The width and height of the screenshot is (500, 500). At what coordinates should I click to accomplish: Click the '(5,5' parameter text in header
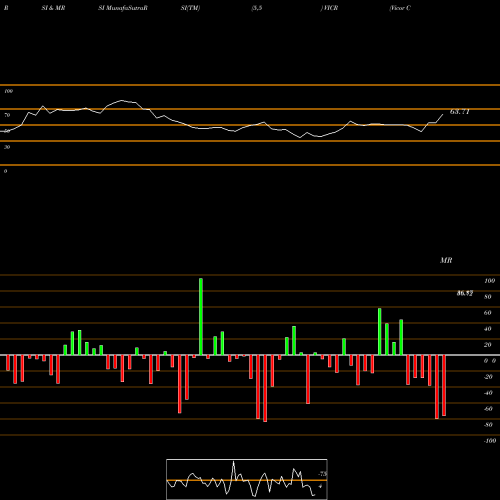pos(257,8)
